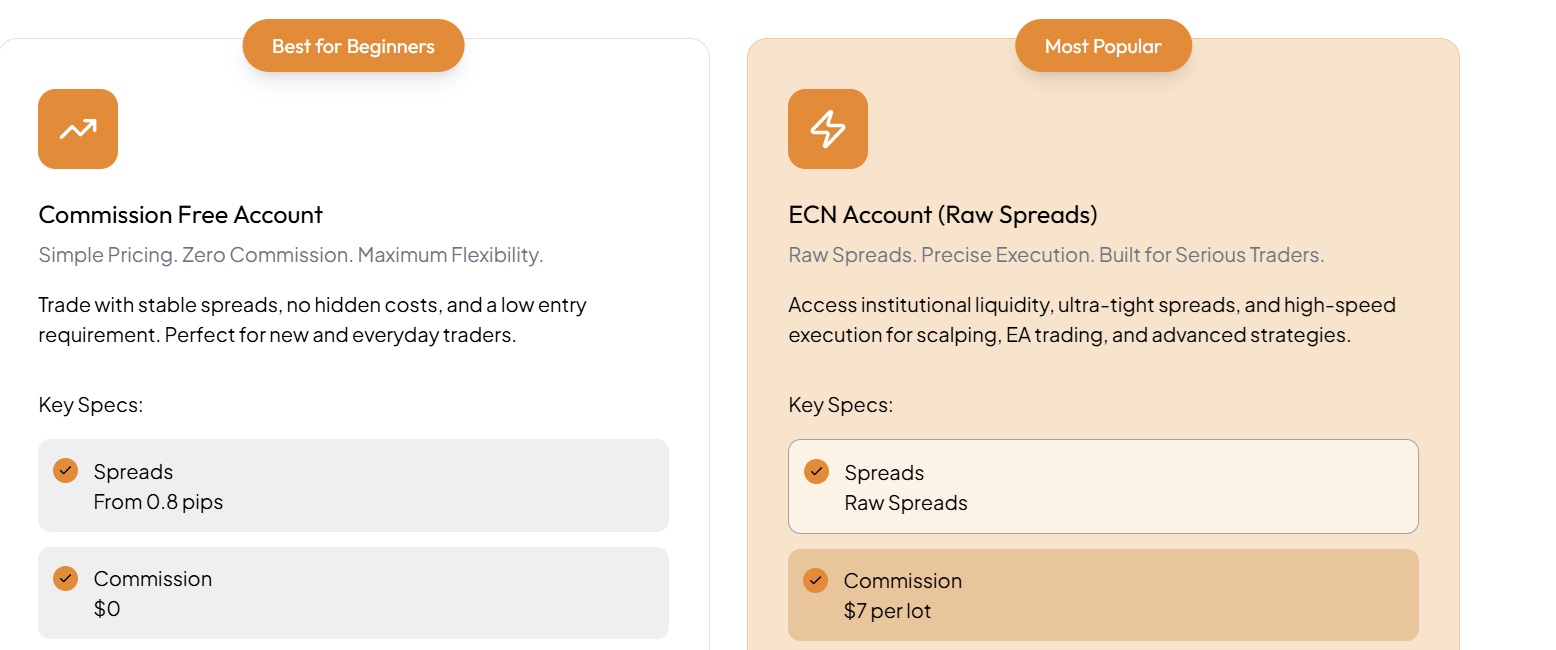Click the Commission Free Account heading
The image size is (1556, 650).
coord(181,215)
